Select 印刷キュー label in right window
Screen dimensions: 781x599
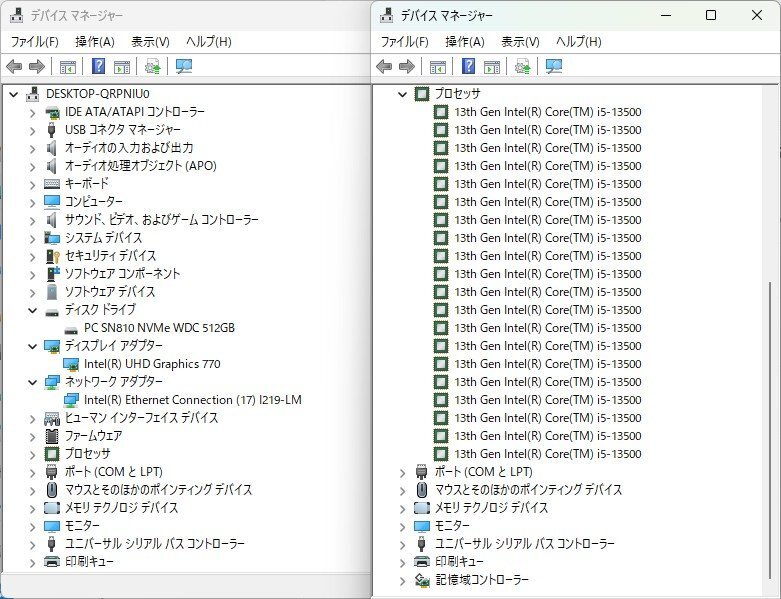click(x=459, y=562)
